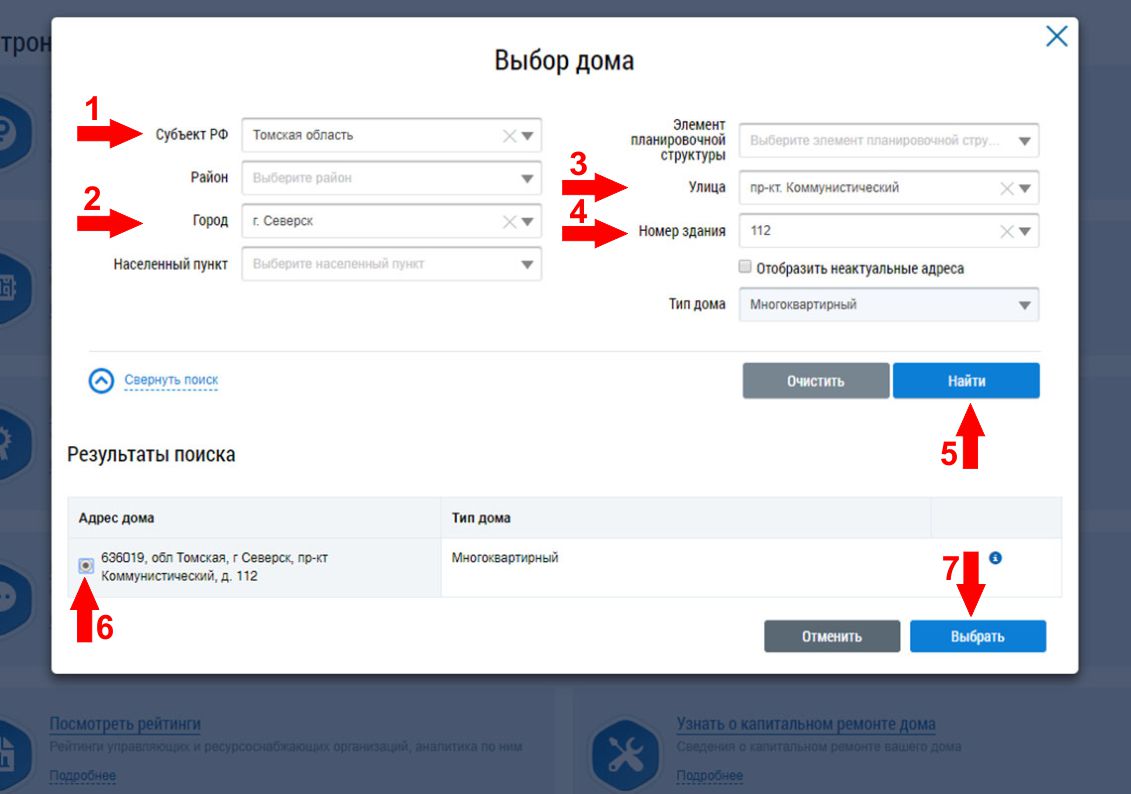Clear the Город field with X icon
The width and height of the screenshot is (1131, 794).
click(509, 221)
